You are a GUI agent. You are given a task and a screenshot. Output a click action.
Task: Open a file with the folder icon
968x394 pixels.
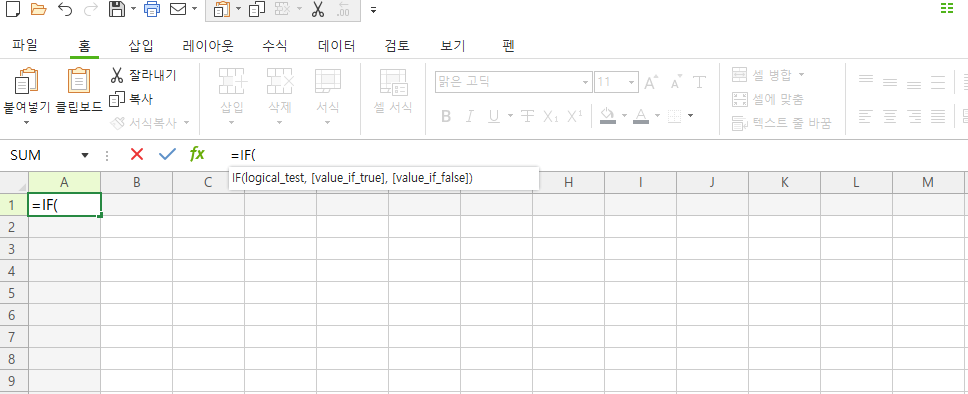(x=38, y=9)
